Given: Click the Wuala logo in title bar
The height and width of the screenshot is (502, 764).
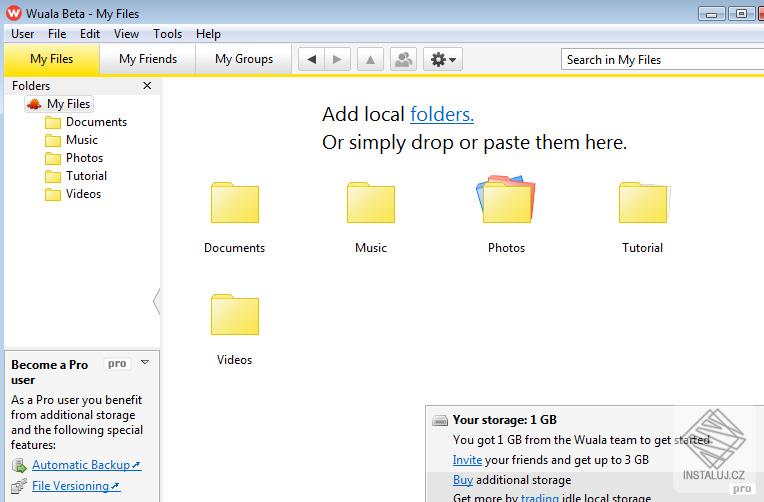Looking at the screenshot, I should tap(14, 13).
